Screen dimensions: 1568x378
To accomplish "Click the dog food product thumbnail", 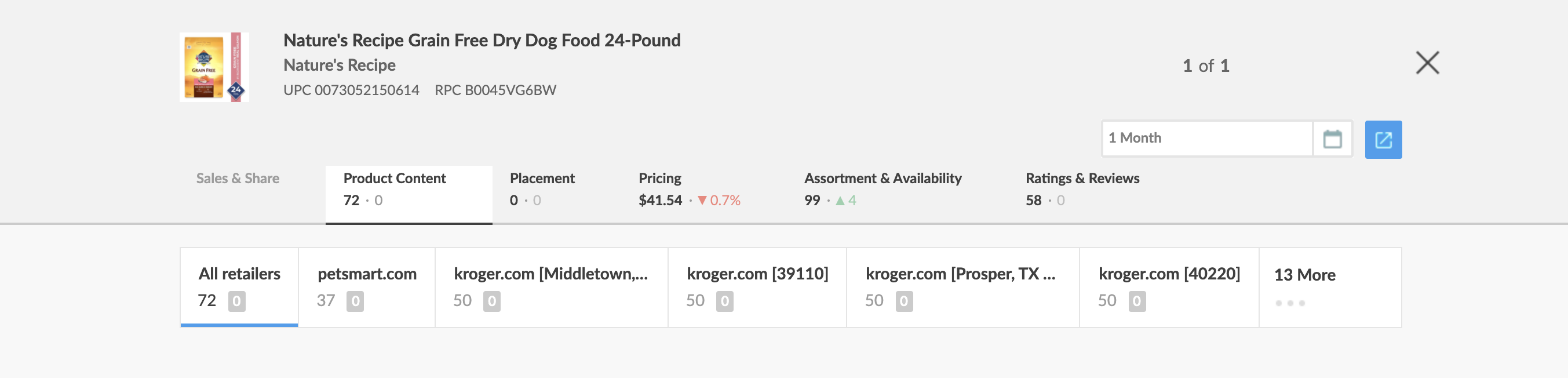I will click(x=214, y=67).
